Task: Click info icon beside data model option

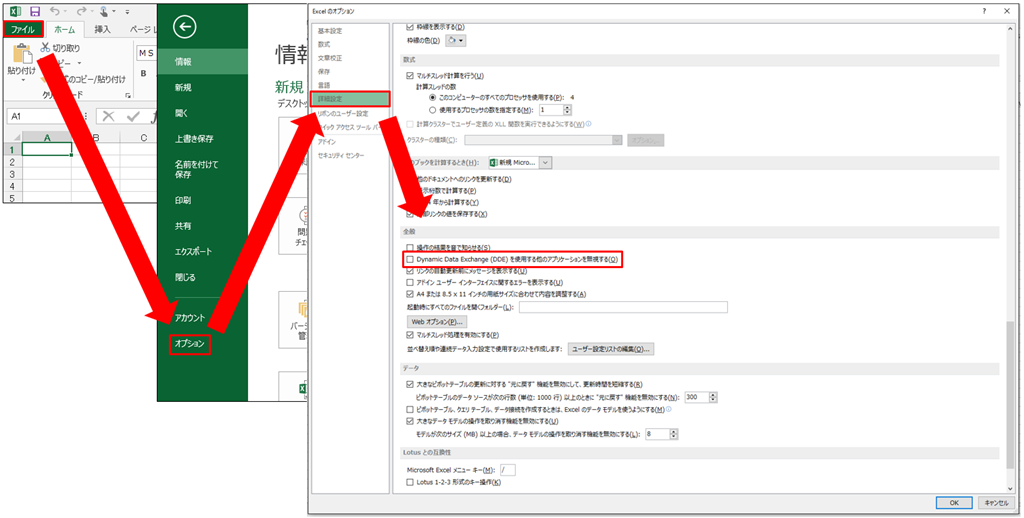Action: coord(668,410)
